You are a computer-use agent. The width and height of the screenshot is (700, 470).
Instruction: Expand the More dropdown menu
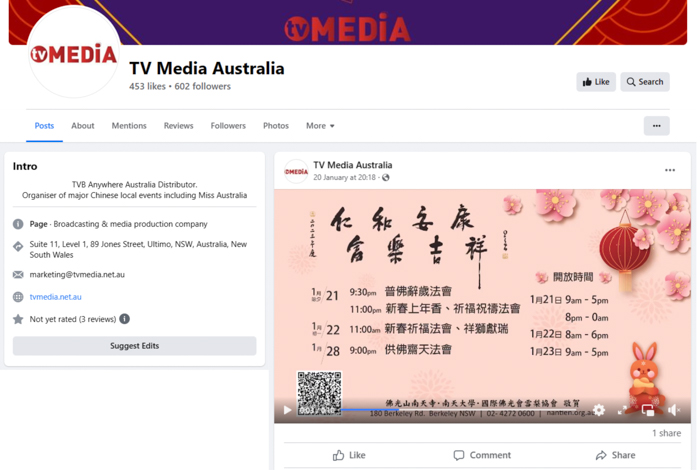point(320,126)
